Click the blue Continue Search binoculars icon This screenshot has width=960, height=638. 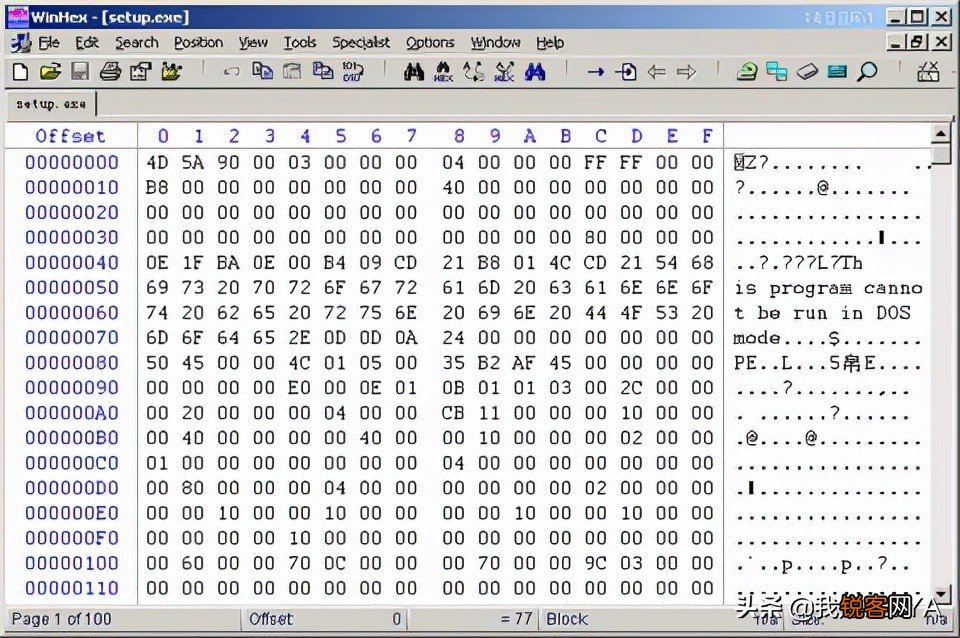tap(535, 72)
